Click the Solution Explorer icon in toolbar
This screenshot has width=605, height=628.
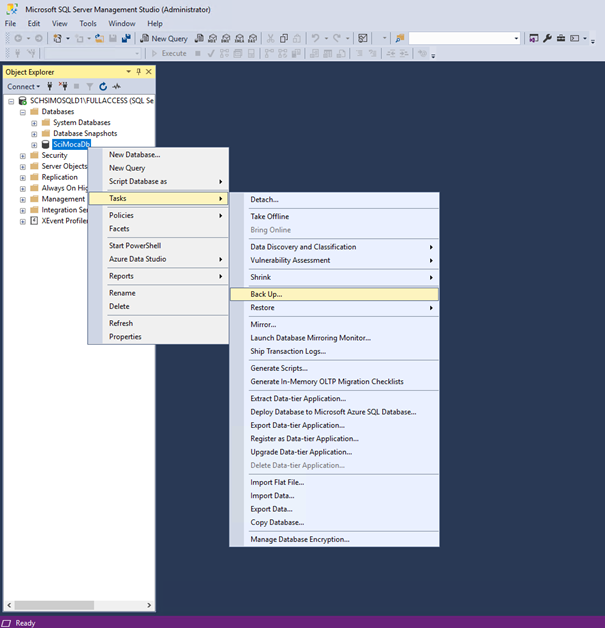(x=534, y=38)
